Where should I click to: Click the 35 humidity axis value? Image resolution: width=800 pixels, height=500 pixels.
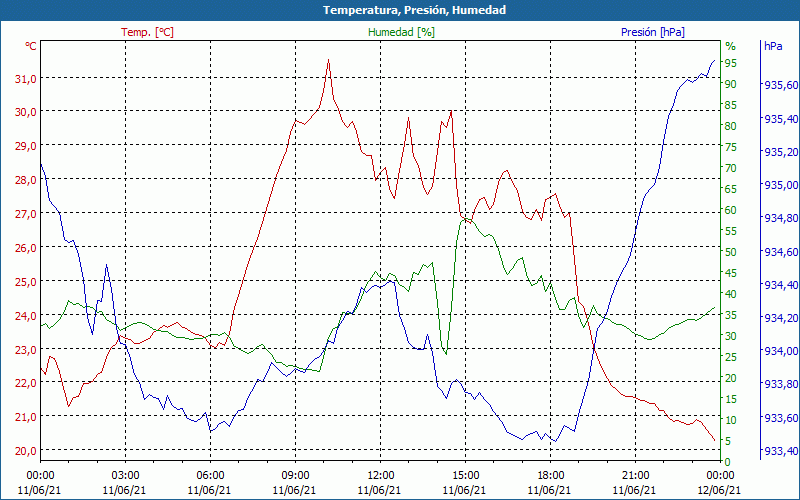[x=731, y=315]
